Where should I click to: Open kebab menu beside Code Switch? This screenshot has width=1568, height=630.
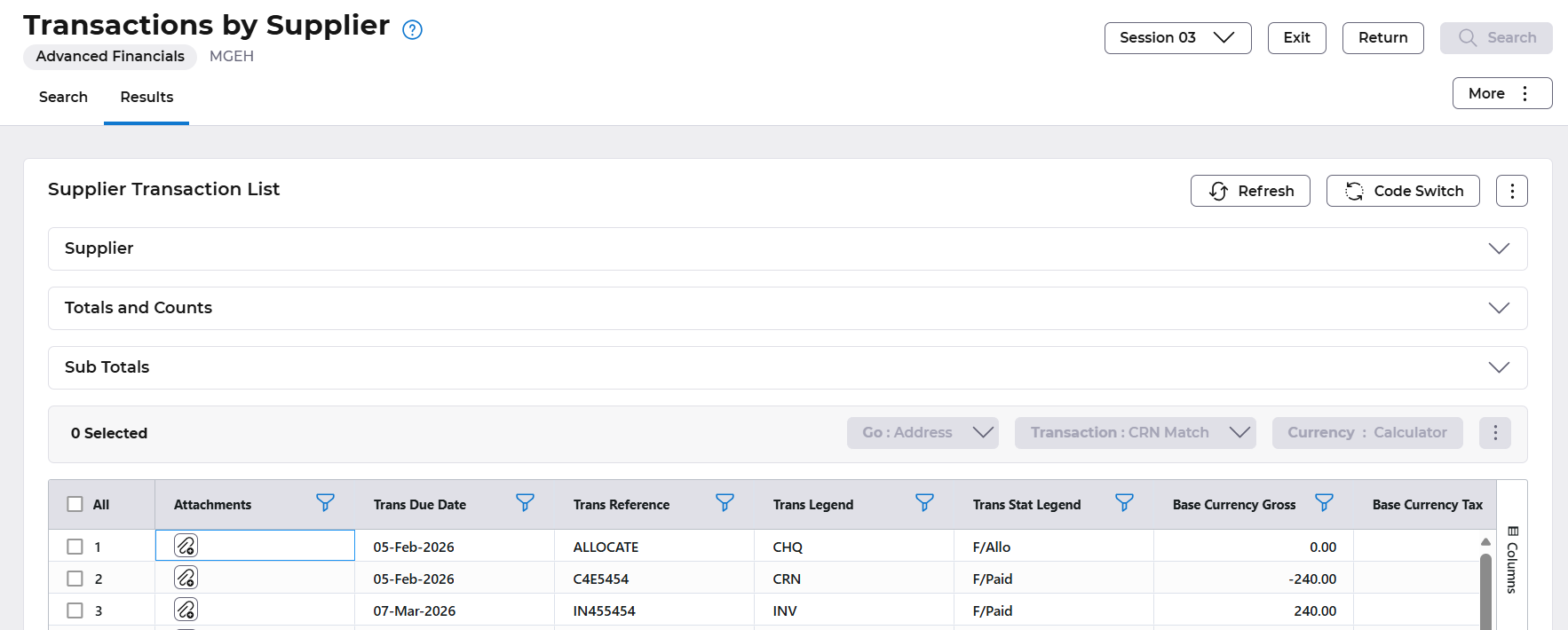coord(1511,191)
